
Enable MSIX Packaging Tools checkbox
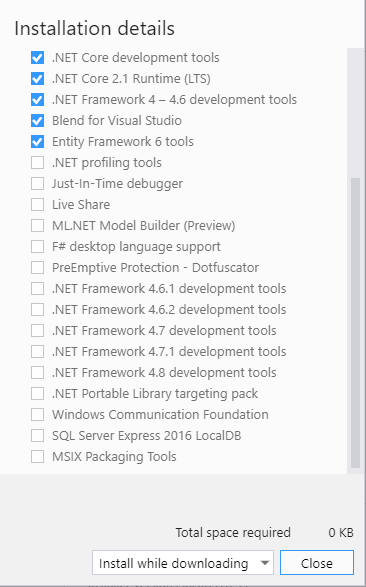tap(37, 457)
